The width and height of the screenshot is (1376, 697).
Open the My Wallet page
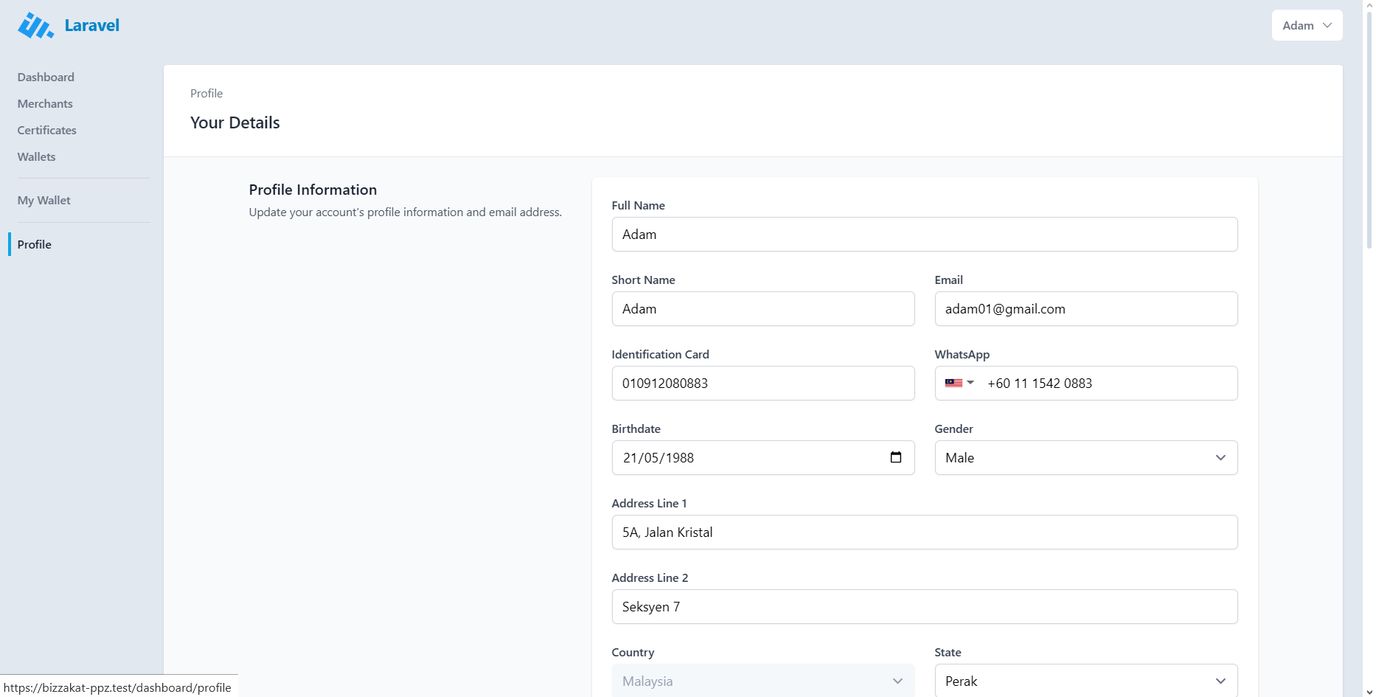(x=43, y=199)
